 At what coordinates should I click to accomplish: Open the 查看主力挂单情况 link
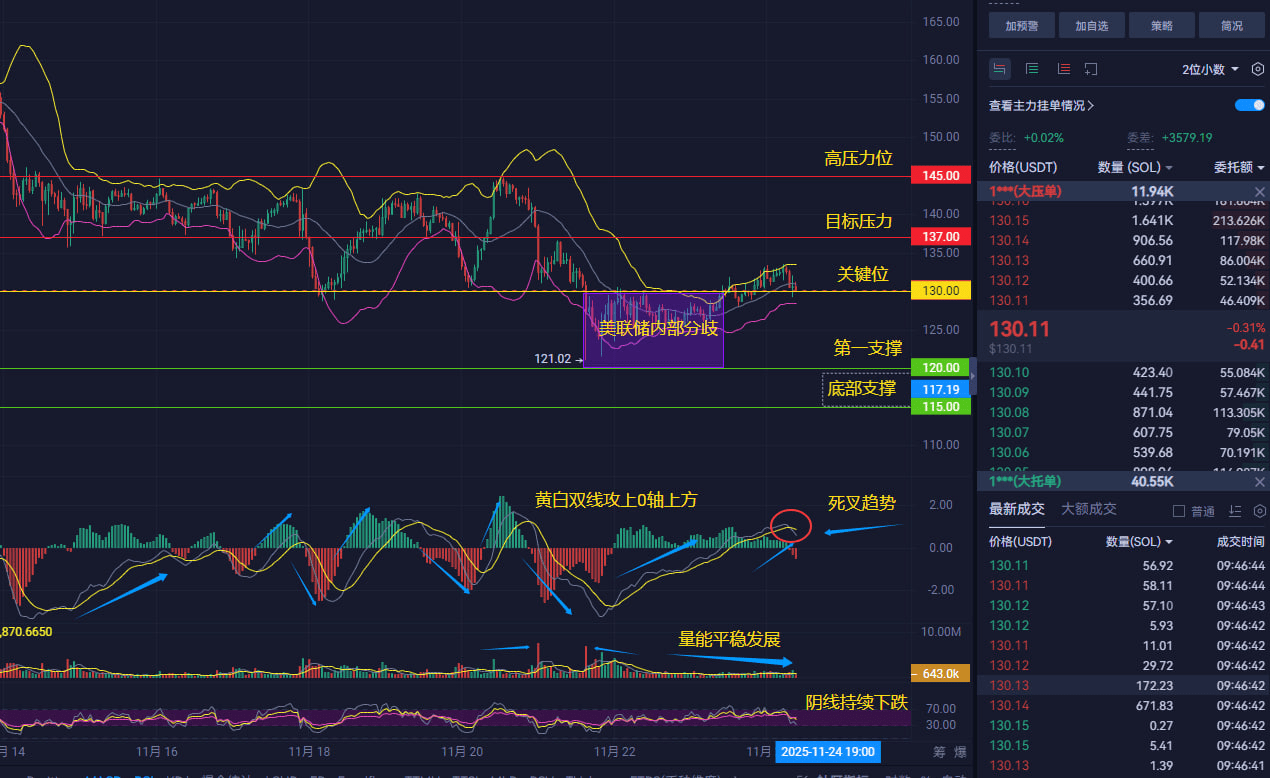click(x=1041, y=105)
